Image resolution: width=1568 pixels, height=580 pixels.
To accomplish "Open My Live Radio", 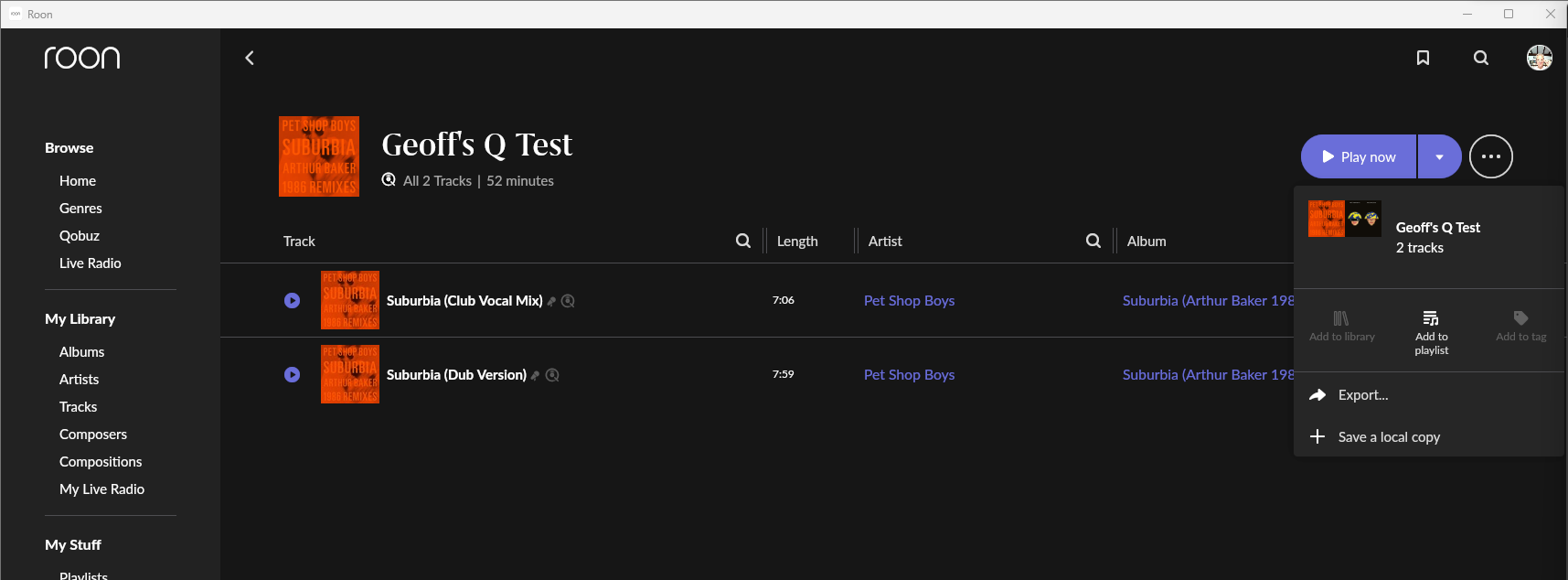I will point(102,489).
